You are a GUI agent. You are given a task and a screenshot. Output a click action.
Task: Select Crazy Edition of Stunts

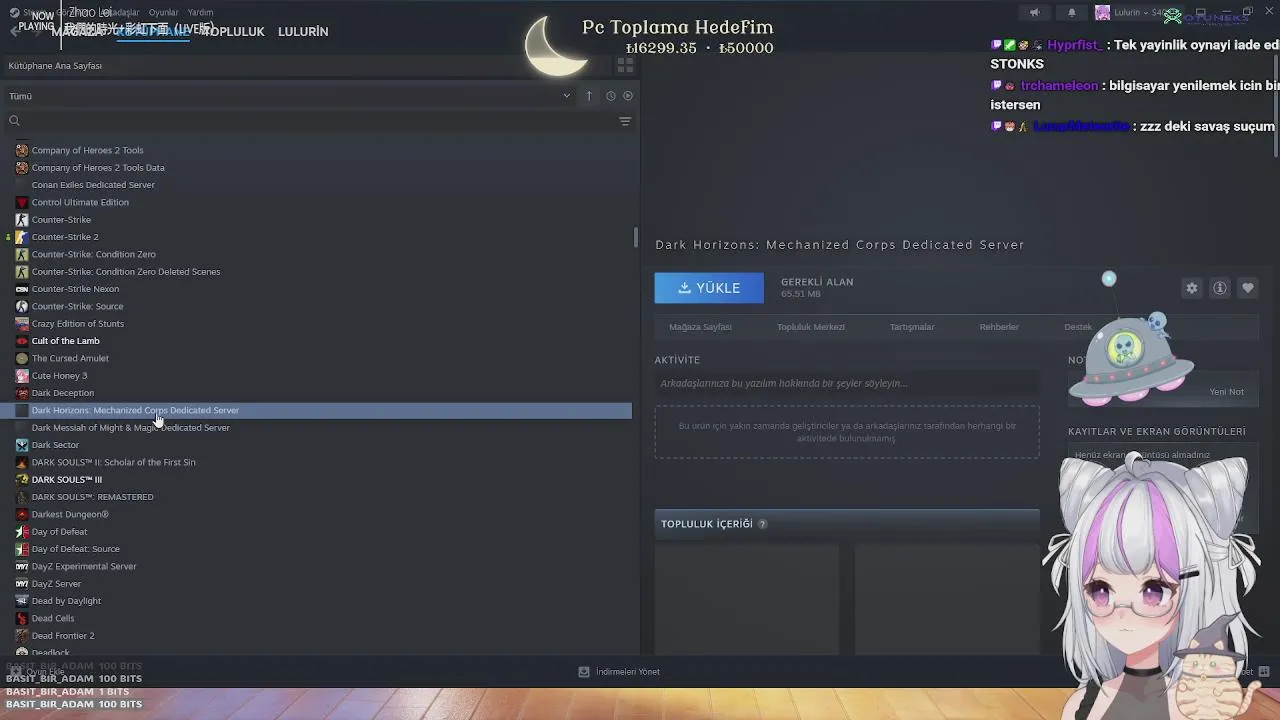pyautogui.click(x=78, y=324)
